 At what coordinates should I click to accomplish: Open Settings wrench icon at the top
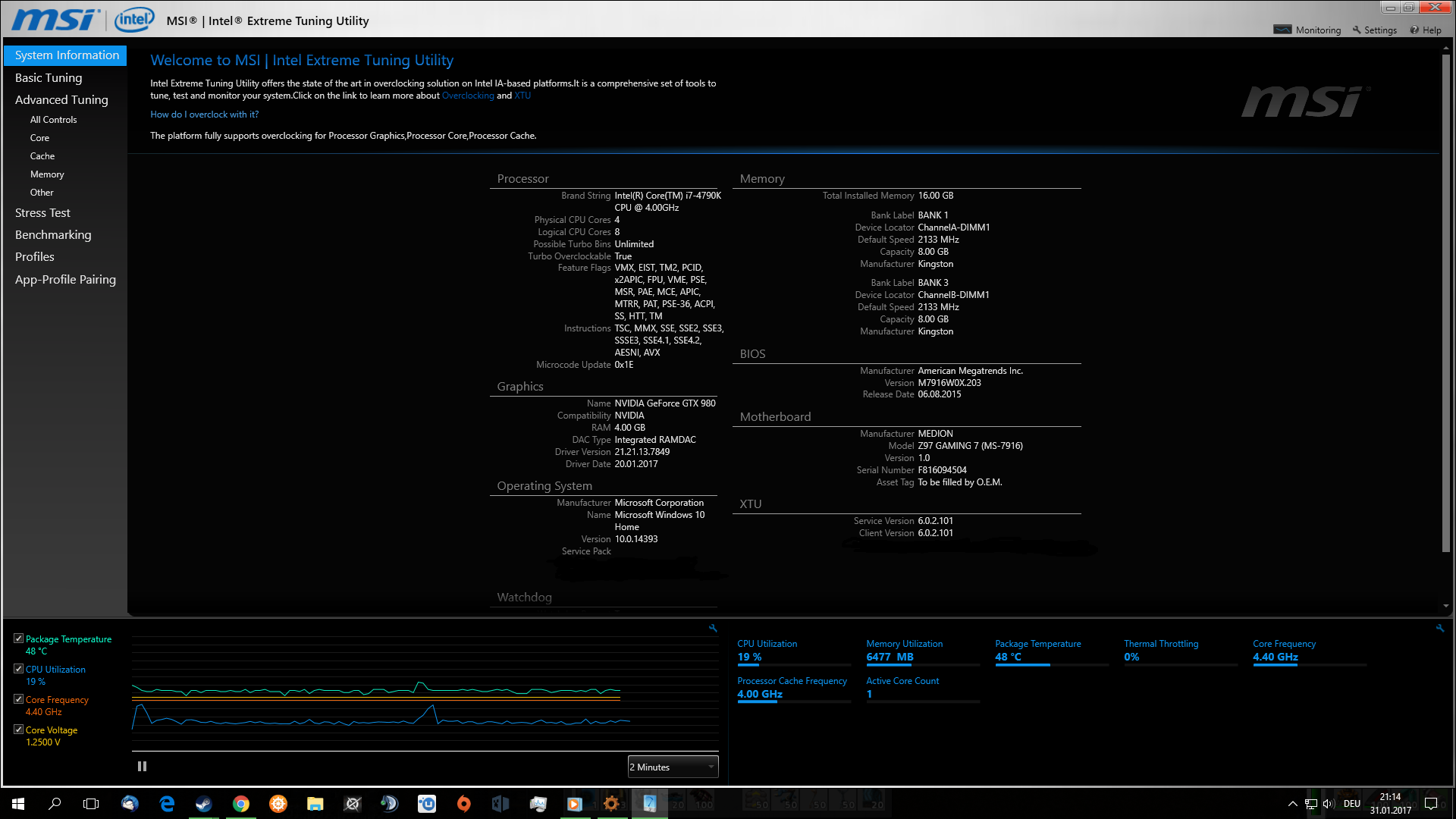(x=1357, y=30)
